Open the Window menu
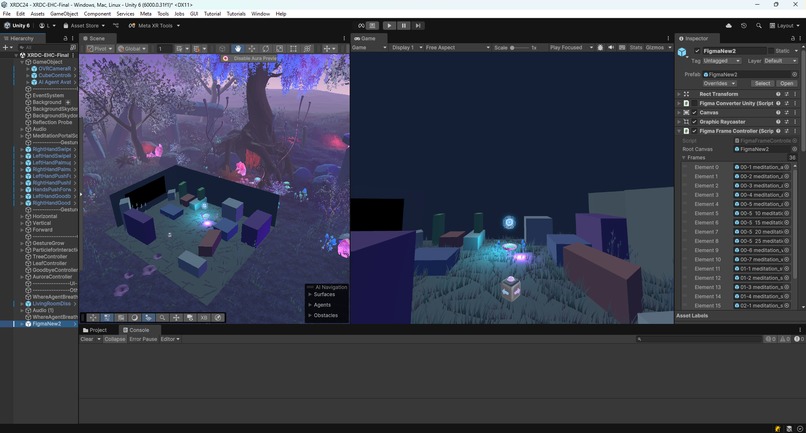 [261, 14]
